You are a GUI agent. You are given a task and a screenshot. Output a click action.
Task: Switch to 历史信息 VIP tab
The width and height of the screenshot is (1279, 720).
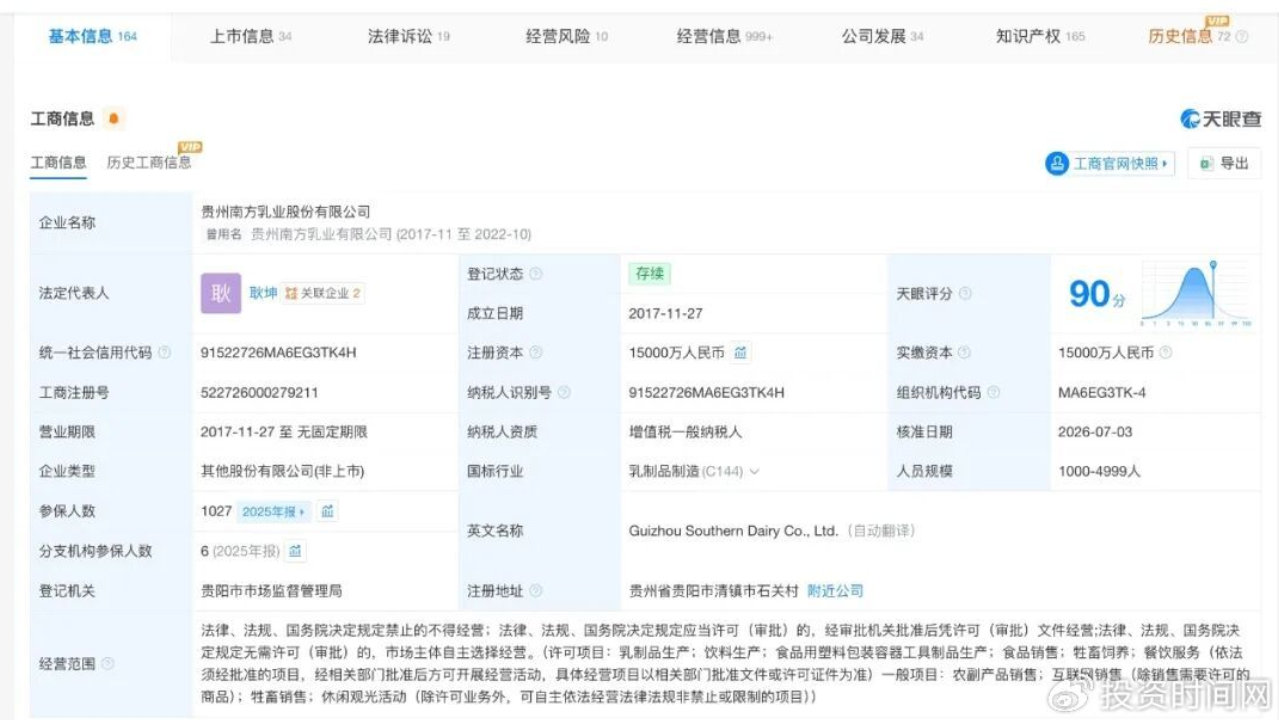[1190, 37]
